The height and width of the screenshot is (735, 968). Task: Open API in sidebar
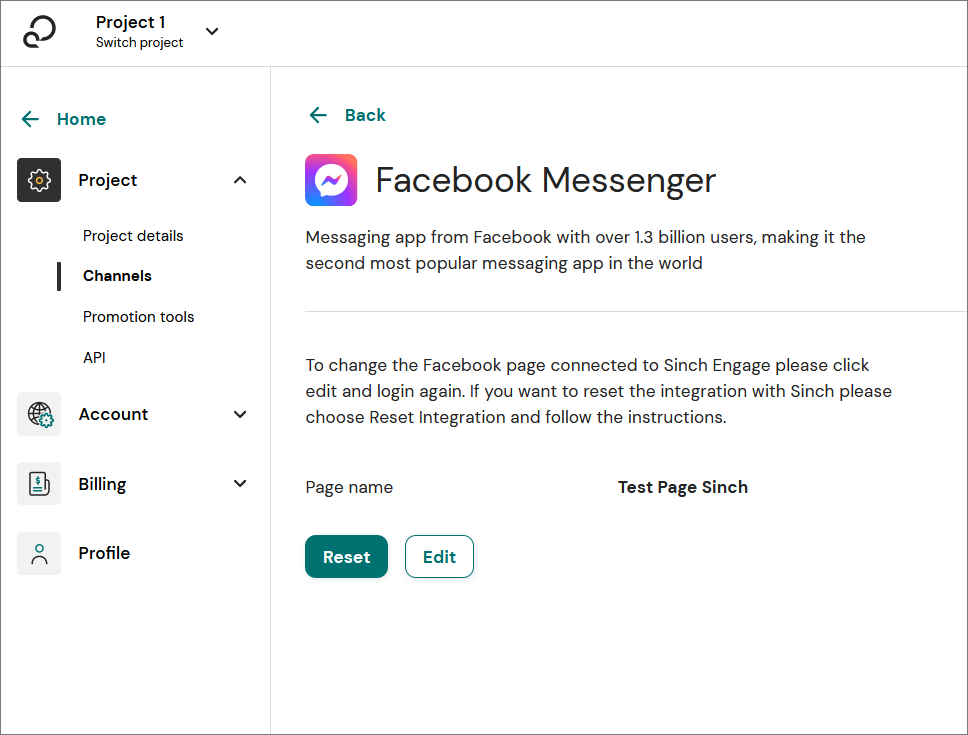pyautogui.click(x=94, y=357)
